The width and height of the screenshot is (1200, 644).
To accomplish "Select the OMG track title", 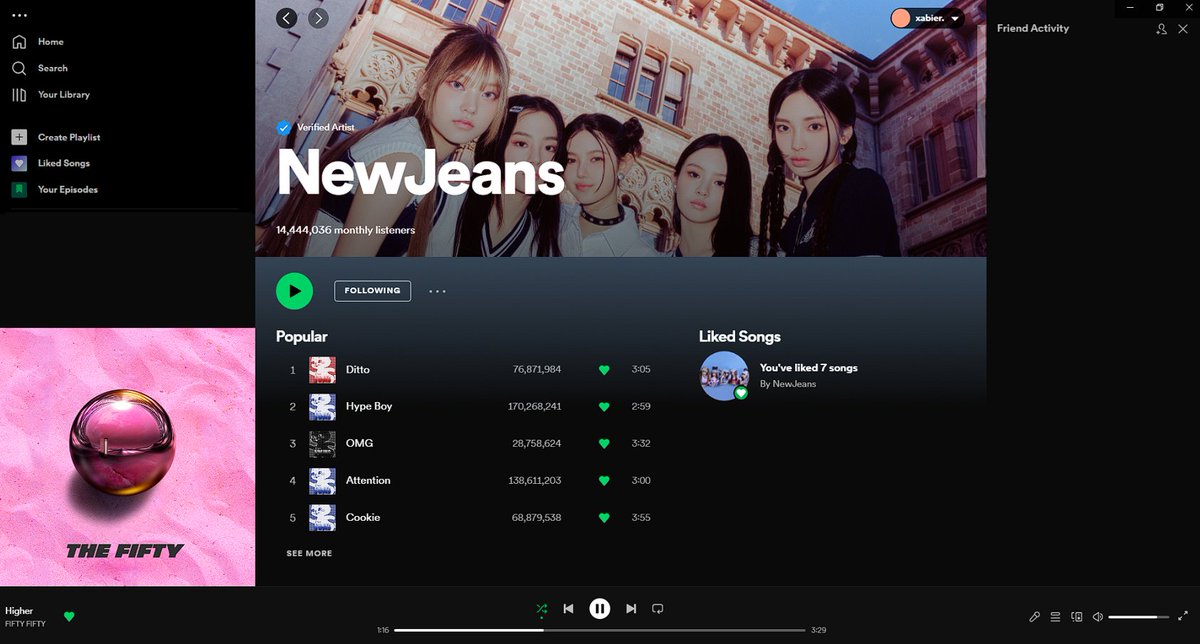I will click(359, 443).
